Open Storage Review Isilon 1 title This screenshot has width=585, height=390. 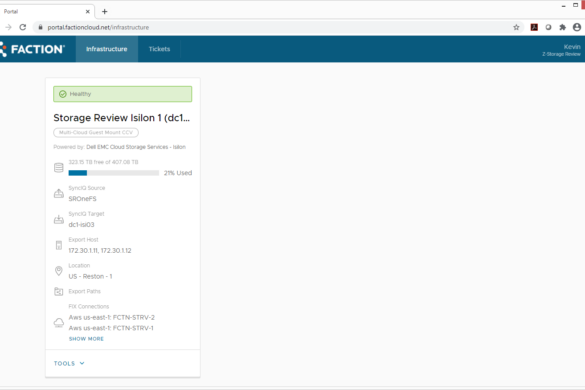tap(122, 118)
